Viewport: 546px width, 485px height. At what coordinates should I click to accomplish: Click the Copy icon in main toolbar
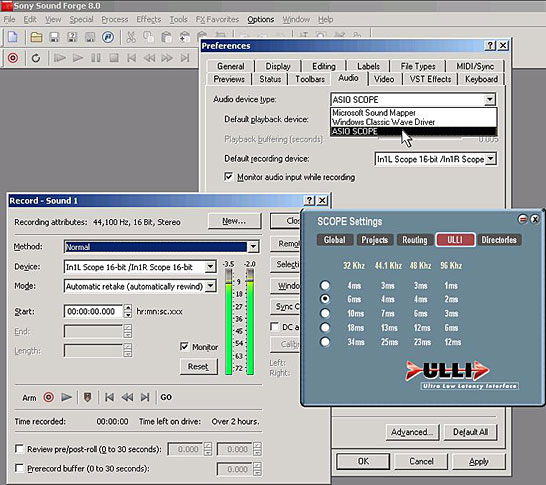149,37
